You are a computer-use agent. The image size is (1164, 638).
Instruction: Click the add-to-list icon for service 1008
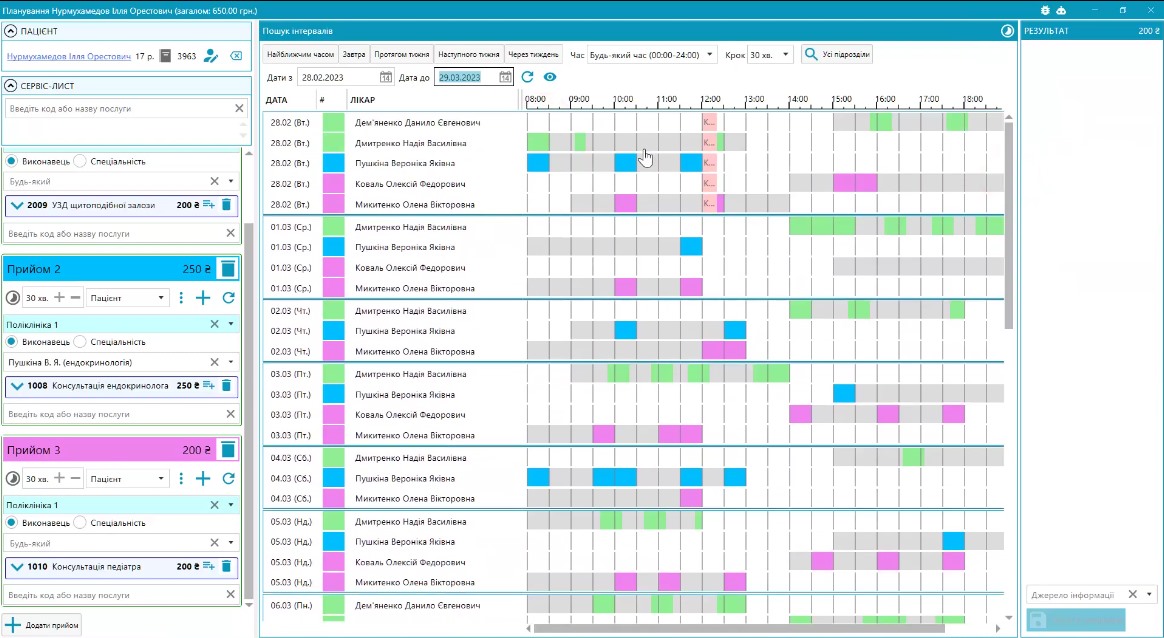[x=208, y=385]
